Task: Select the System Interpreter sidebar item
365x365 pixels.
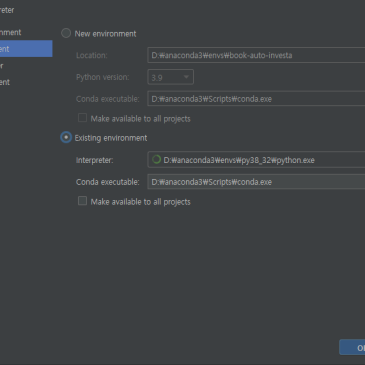Action: pos(2,66)
